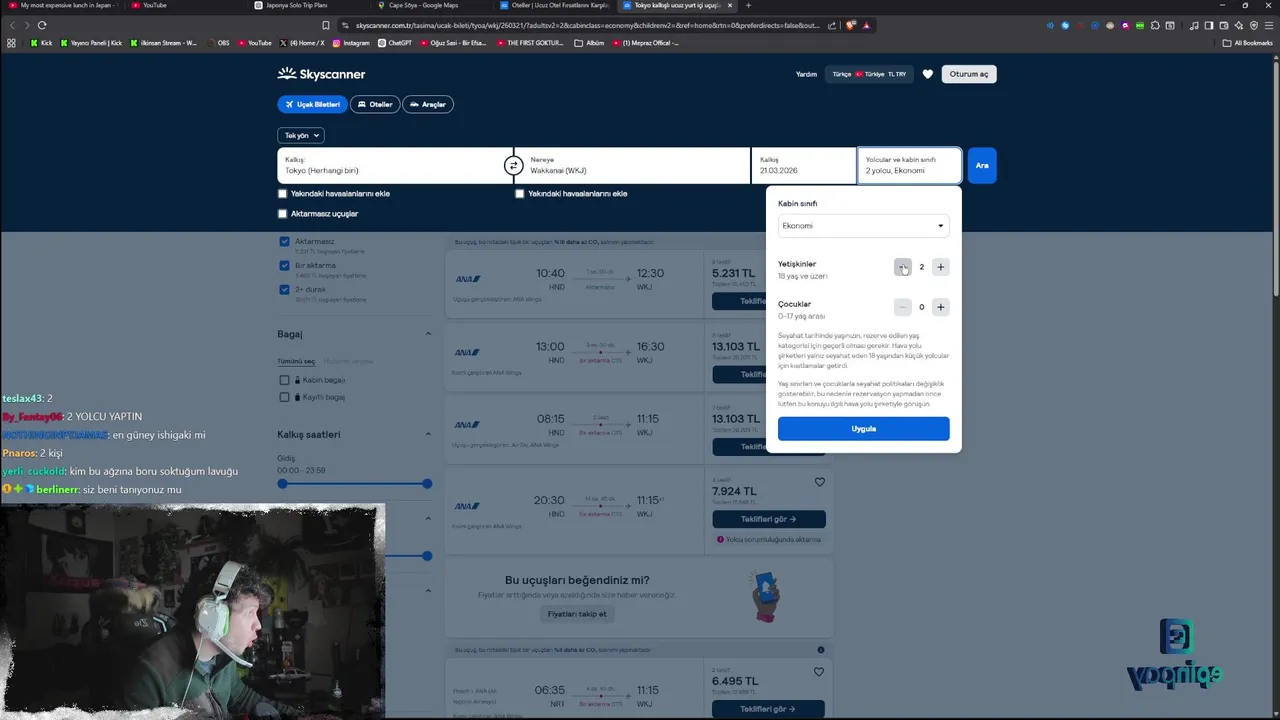
Task: Bookmark this page icon in address bar
Action: [326, 25]
